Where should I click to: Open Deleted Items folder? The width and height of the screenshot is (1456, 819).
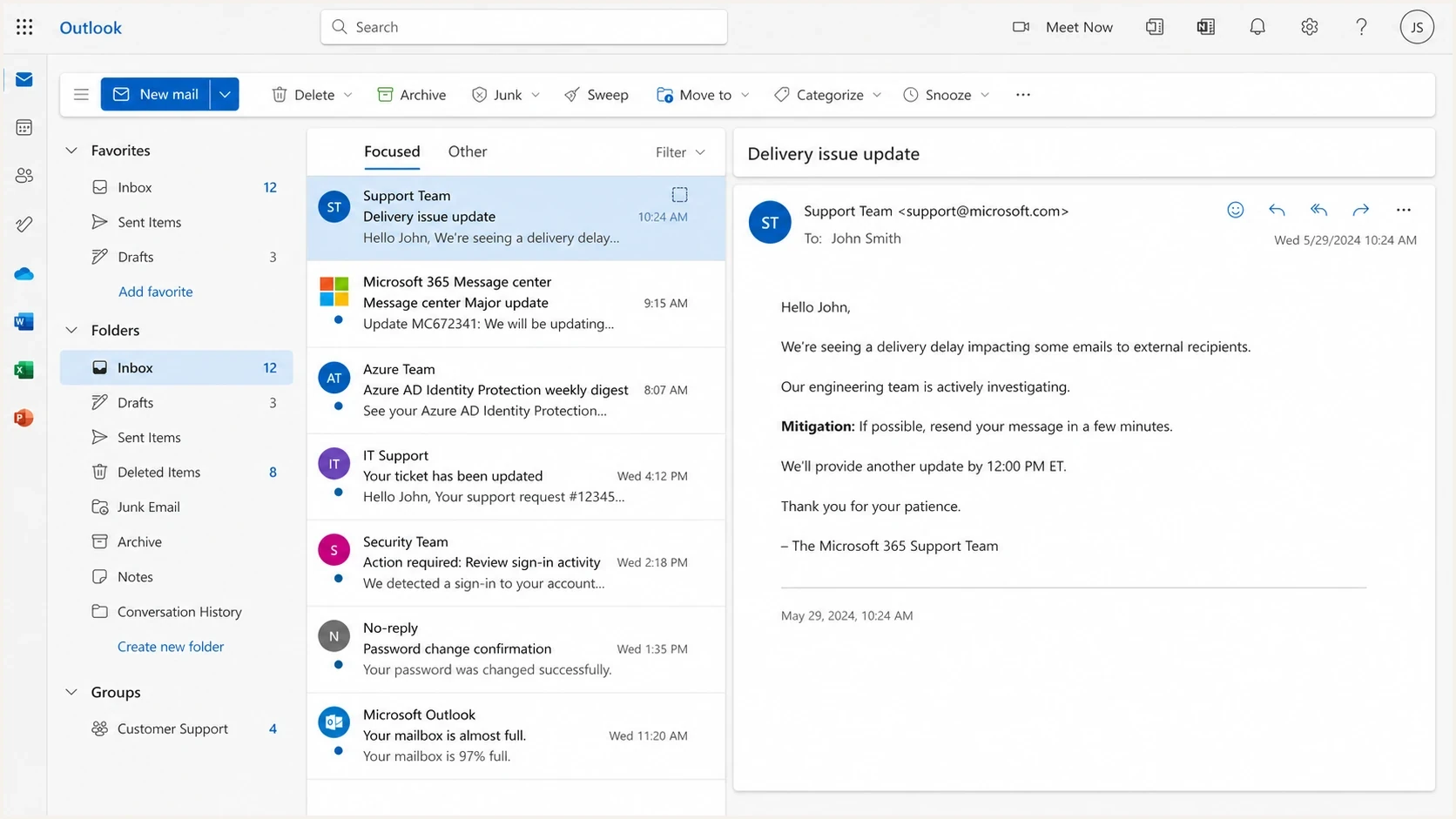[176, 472]
